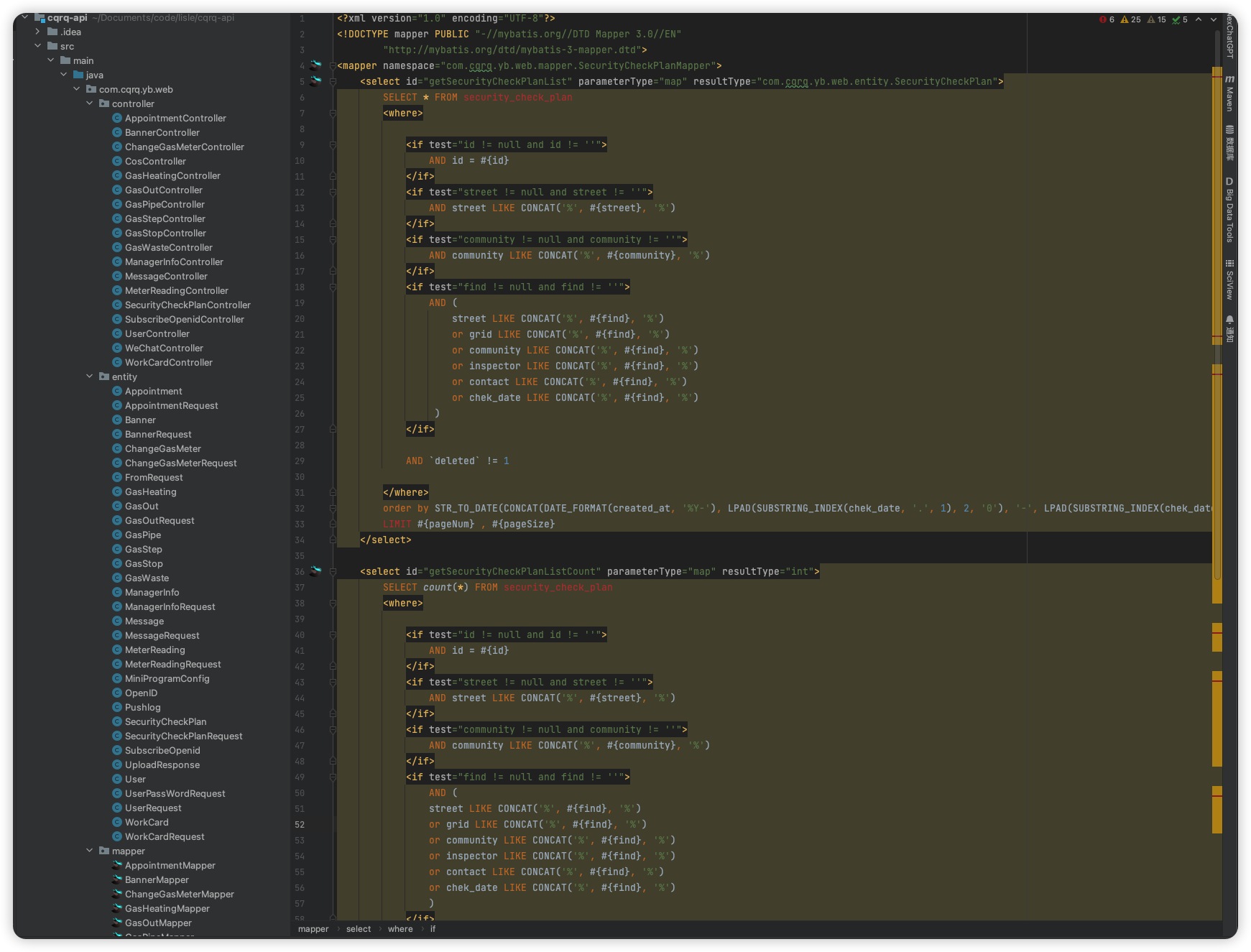
Task: Click the class icon beside MiniProgramConfig
Action: point(117,678)
